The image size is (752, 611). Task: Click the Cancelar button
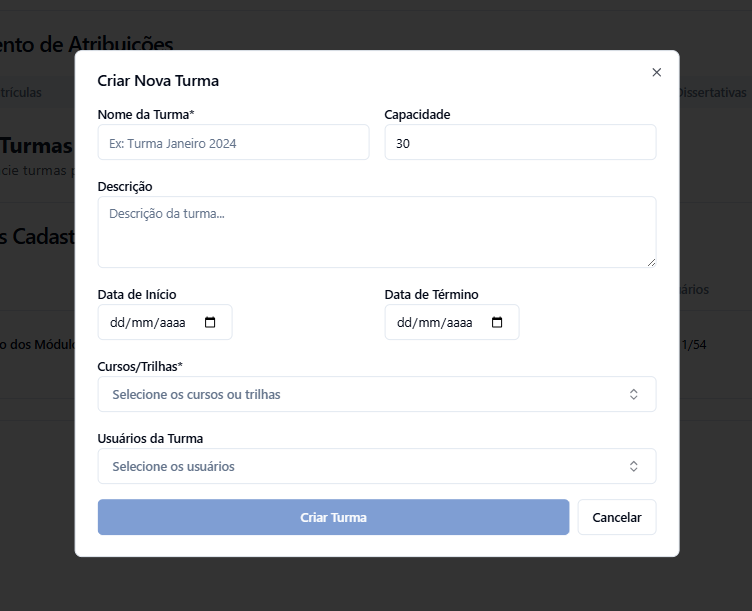point(616,517)
